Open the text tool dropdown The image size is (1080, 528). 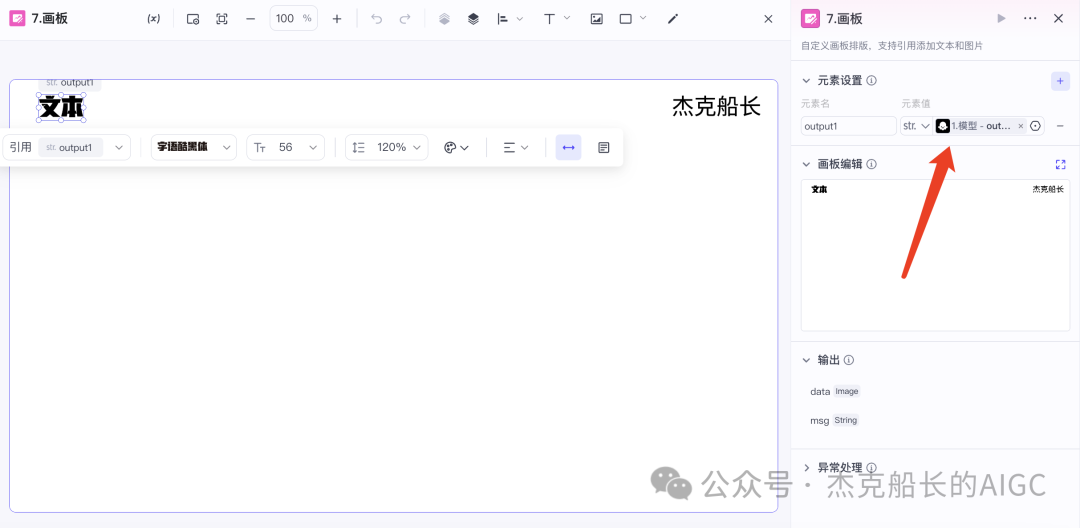[557, 19]
